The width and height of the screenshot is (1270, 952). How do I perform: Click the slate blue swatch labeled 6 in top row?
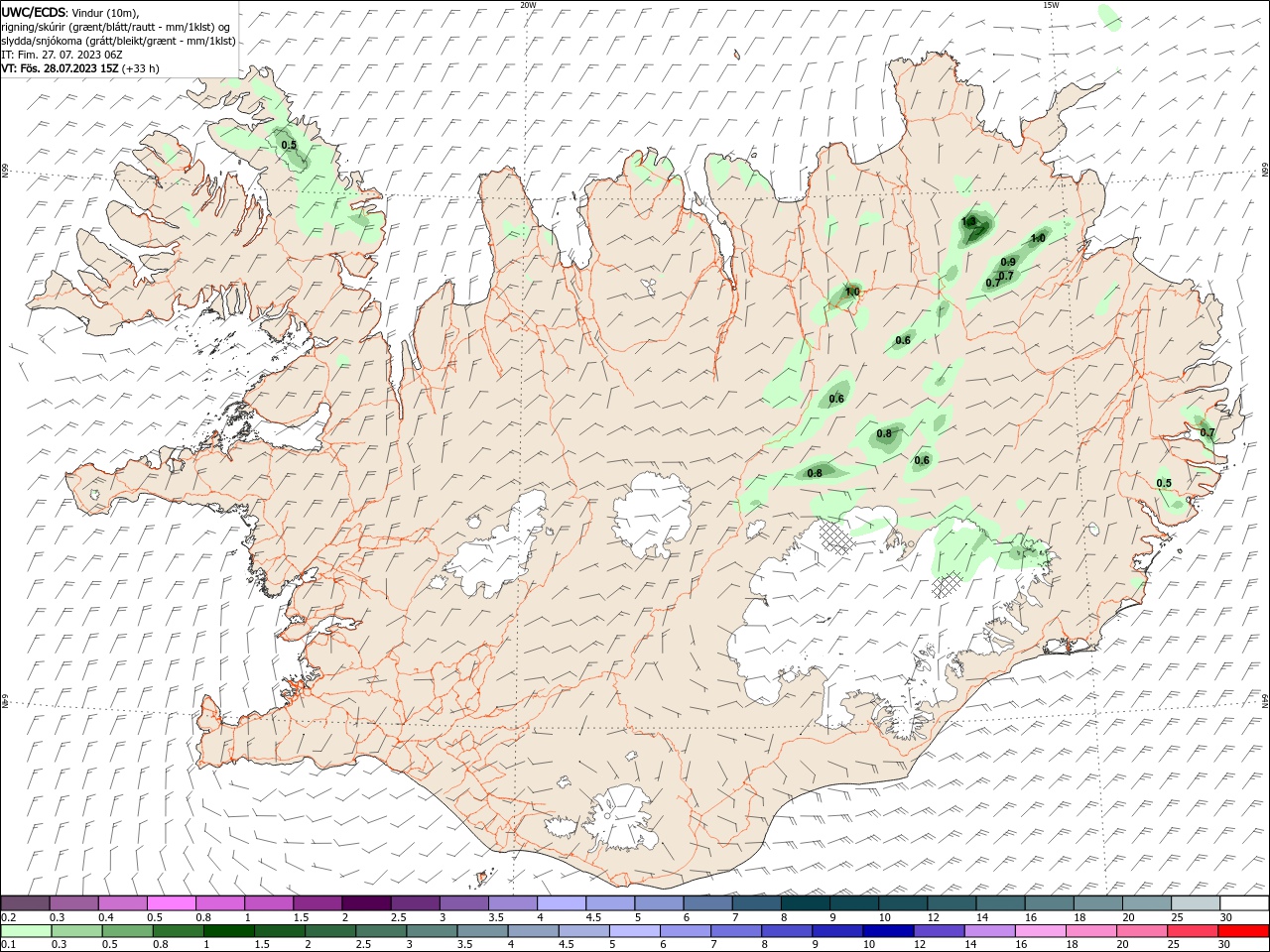click(x=707, y=903)
